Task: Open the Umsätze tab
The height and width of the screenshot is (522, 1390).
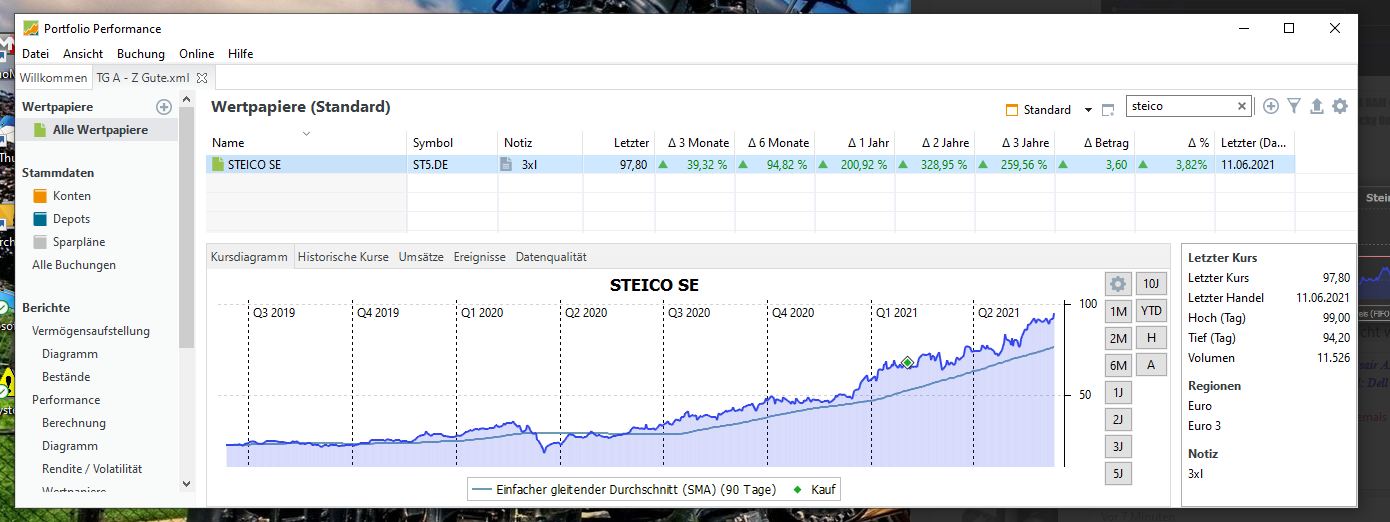Action: click(421, 257)
